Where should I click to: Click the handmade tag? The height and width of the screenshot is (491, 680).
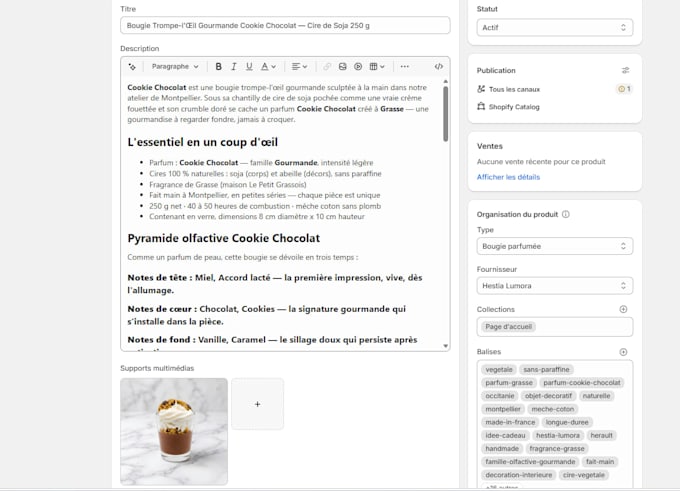[x=502, y=448]
